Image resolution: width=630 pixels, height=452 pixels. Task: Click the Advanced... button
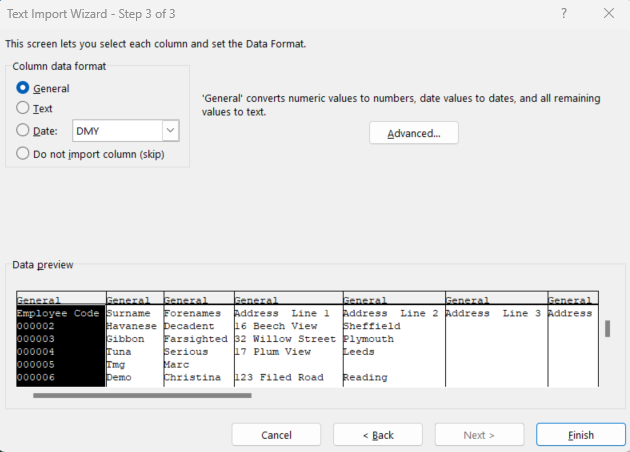414,133
